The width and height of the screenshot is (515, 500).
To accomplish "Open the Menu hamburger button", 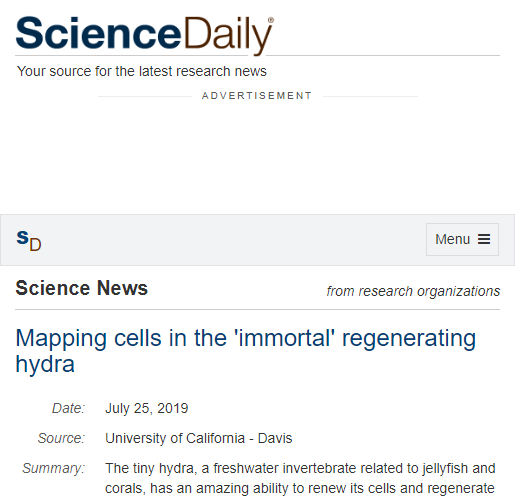I will click(x=462, y=239).
